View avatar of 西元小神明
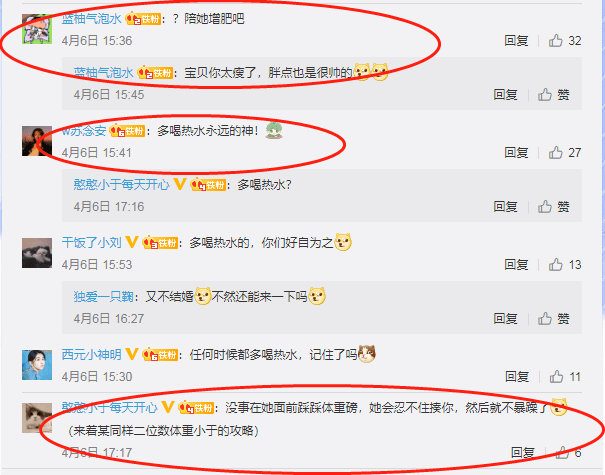The height and width of the screenshot is (475, 605). coord(37,365)
